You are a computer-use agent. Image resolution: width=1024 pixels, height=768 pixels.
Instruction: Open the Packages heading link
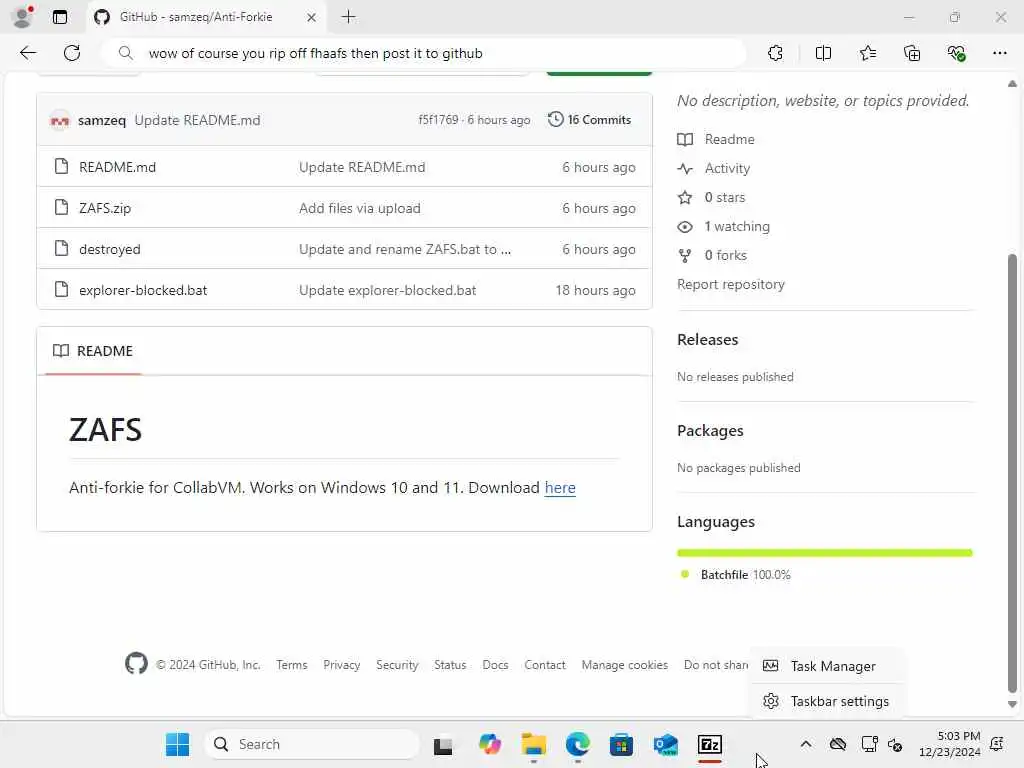point(710,431)
